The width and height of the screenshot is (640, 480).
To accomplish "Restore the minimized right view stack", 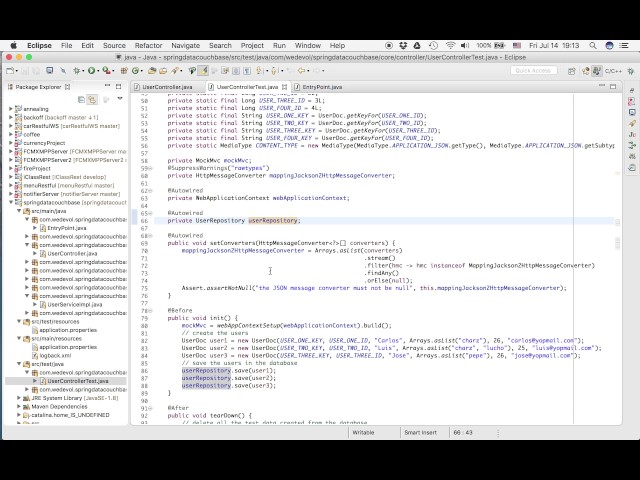I will pos(632,90).
